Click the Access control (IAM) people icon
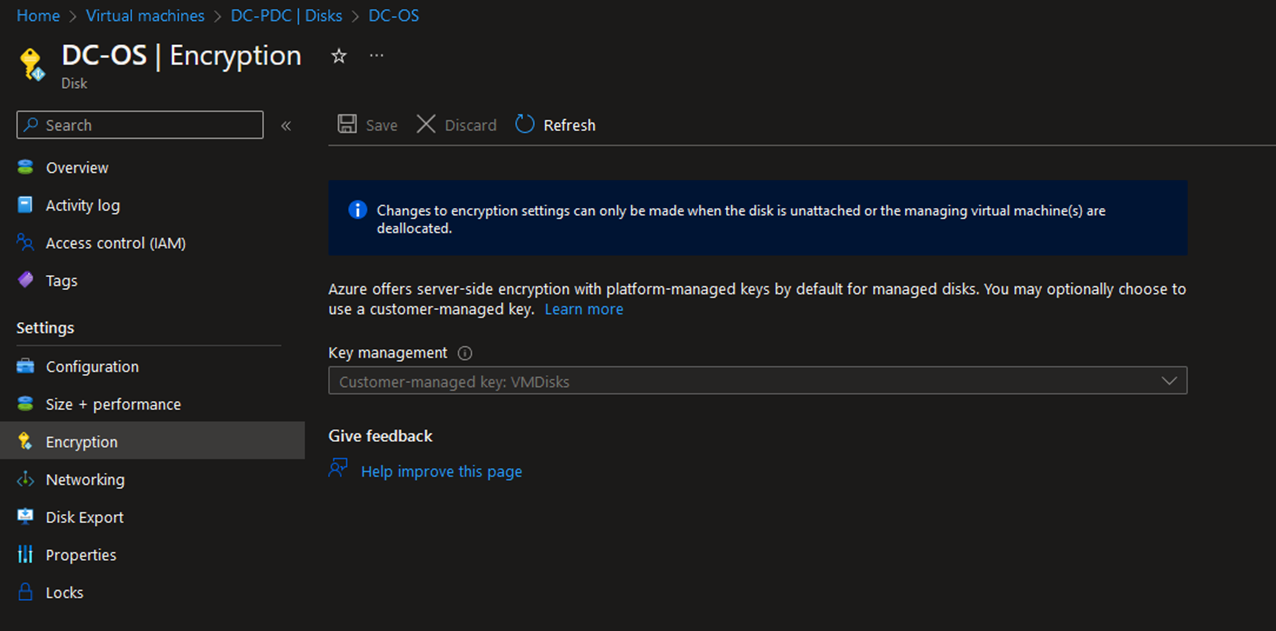This screenshot has height=631, width=1276. (25, 243)
